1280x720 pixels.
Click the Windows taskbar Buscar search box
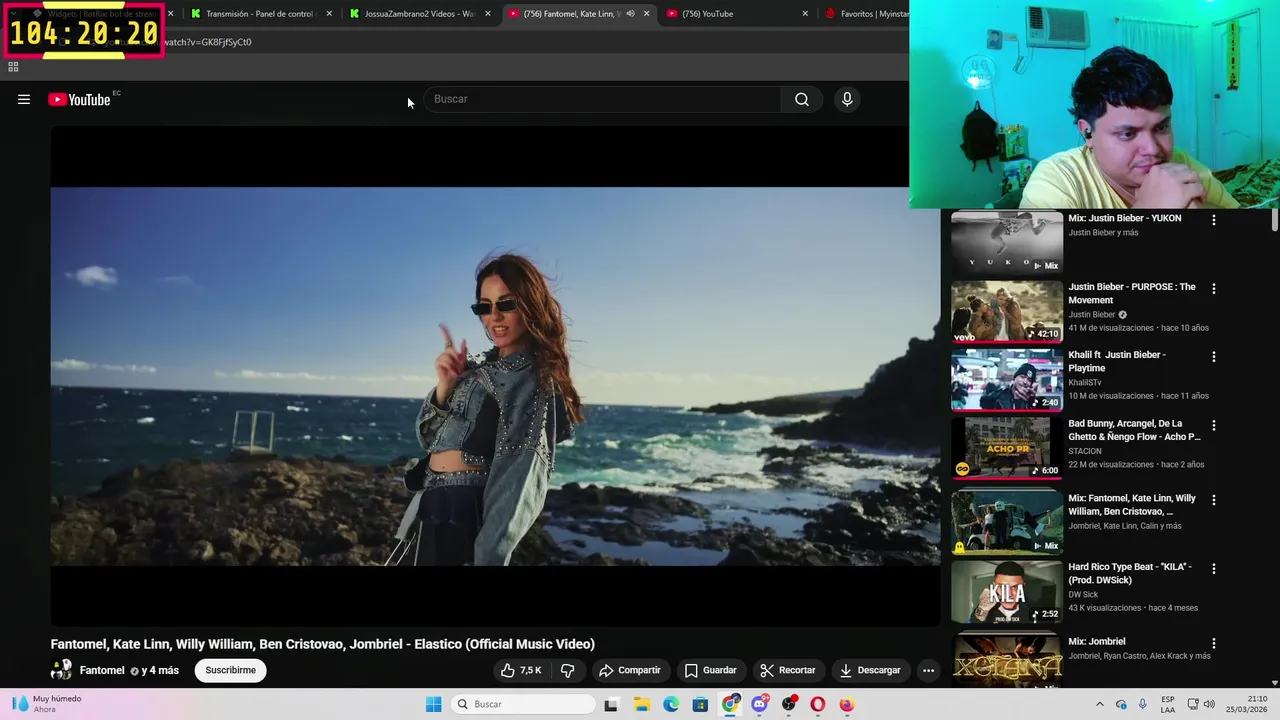click(x=522, y=704)
